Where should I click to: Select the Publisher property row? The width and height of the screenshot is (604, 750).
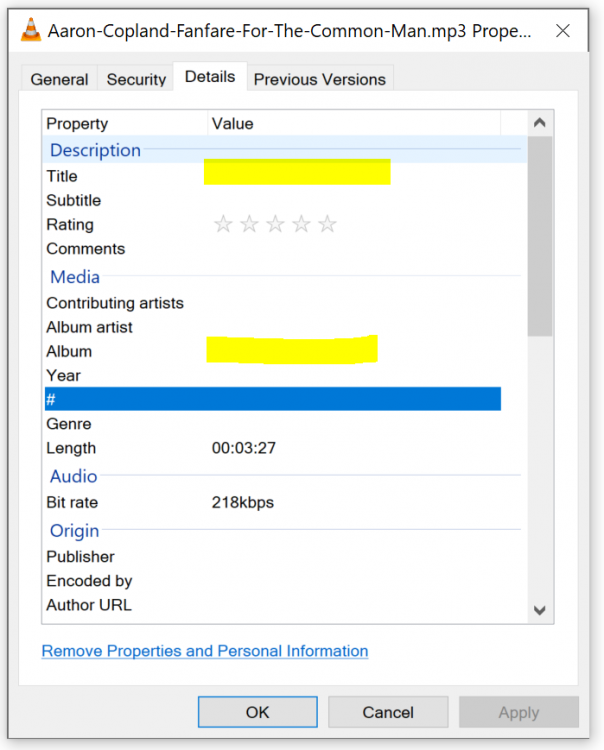pos(273,557)
